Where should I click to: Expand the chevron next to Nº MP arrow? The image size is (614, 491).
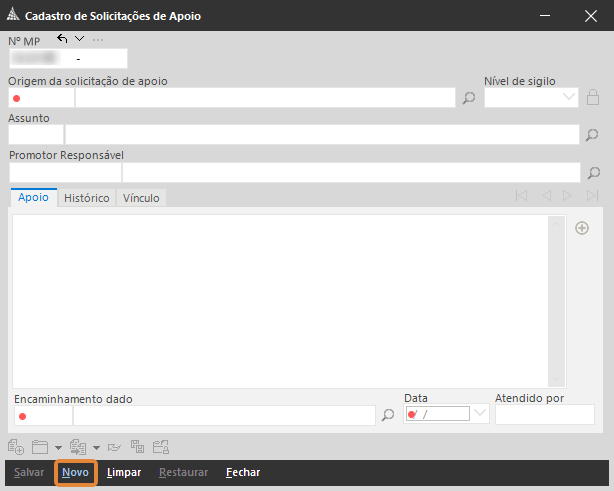(x=80, y=38)
